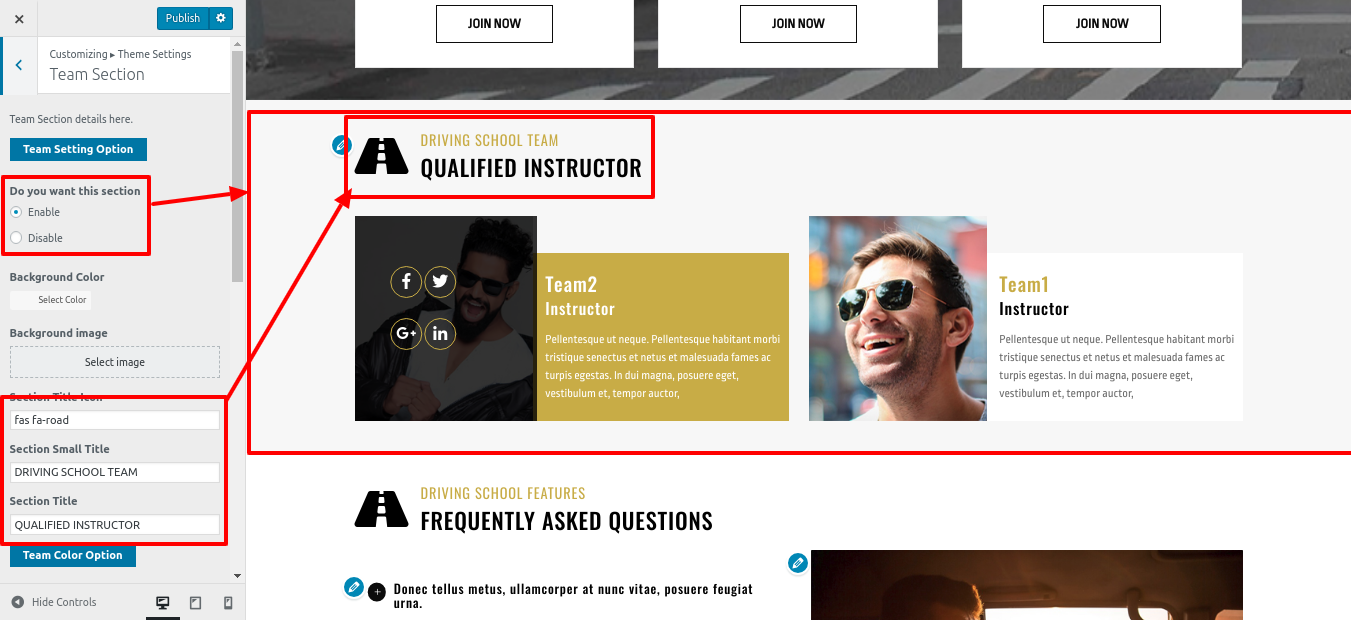Switch to mobile preview device icon

tap(228, 602)
